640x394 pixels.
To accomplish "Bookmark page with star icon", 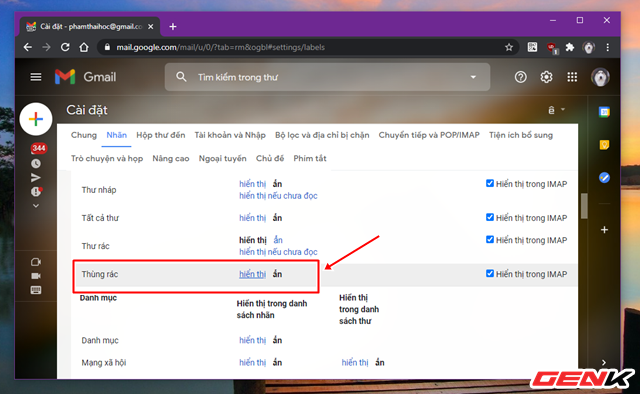I will pyautogui.click(x=509, y=47).
